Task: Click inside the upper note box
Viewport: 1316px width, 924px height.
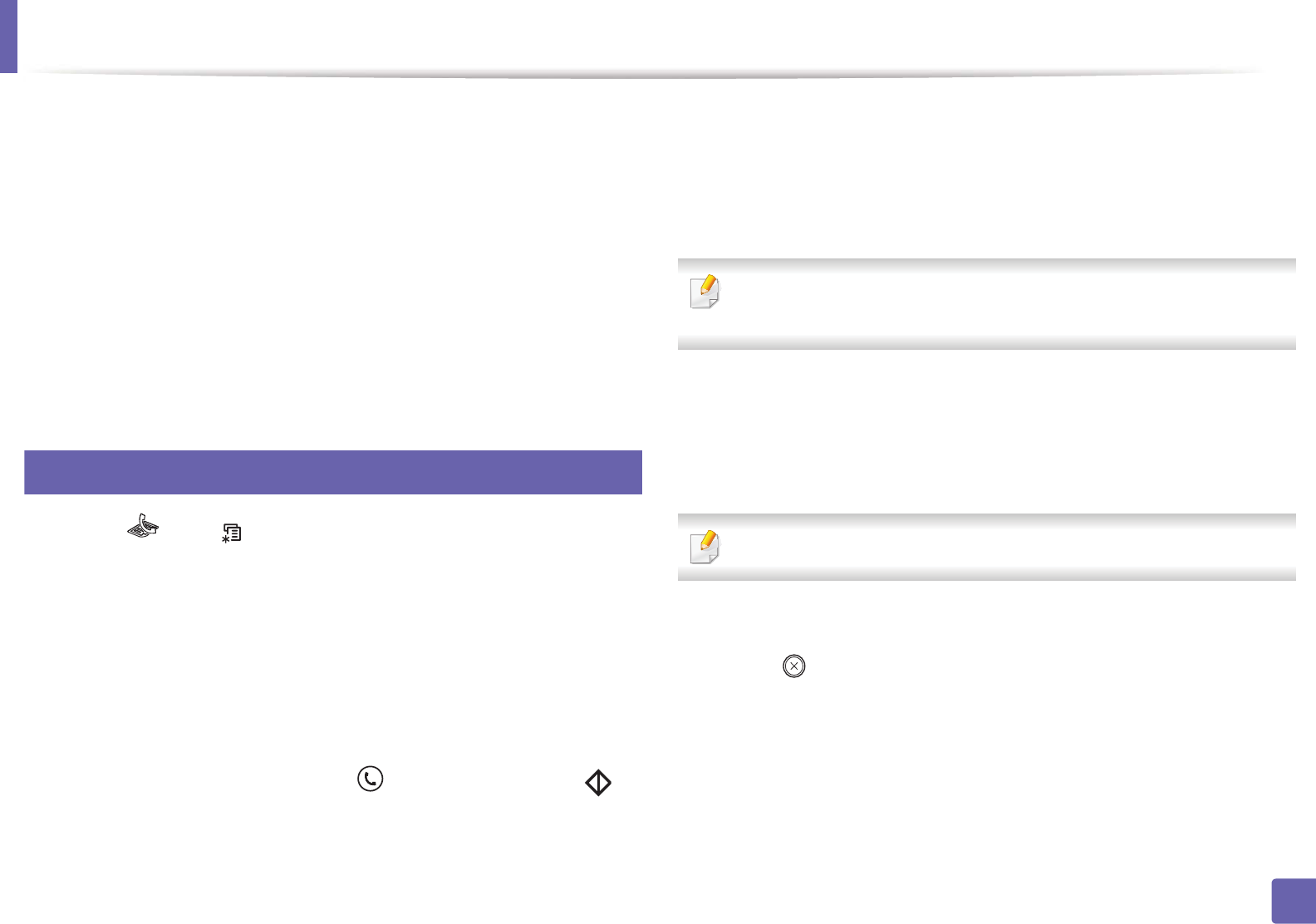Action: point(987,304)
